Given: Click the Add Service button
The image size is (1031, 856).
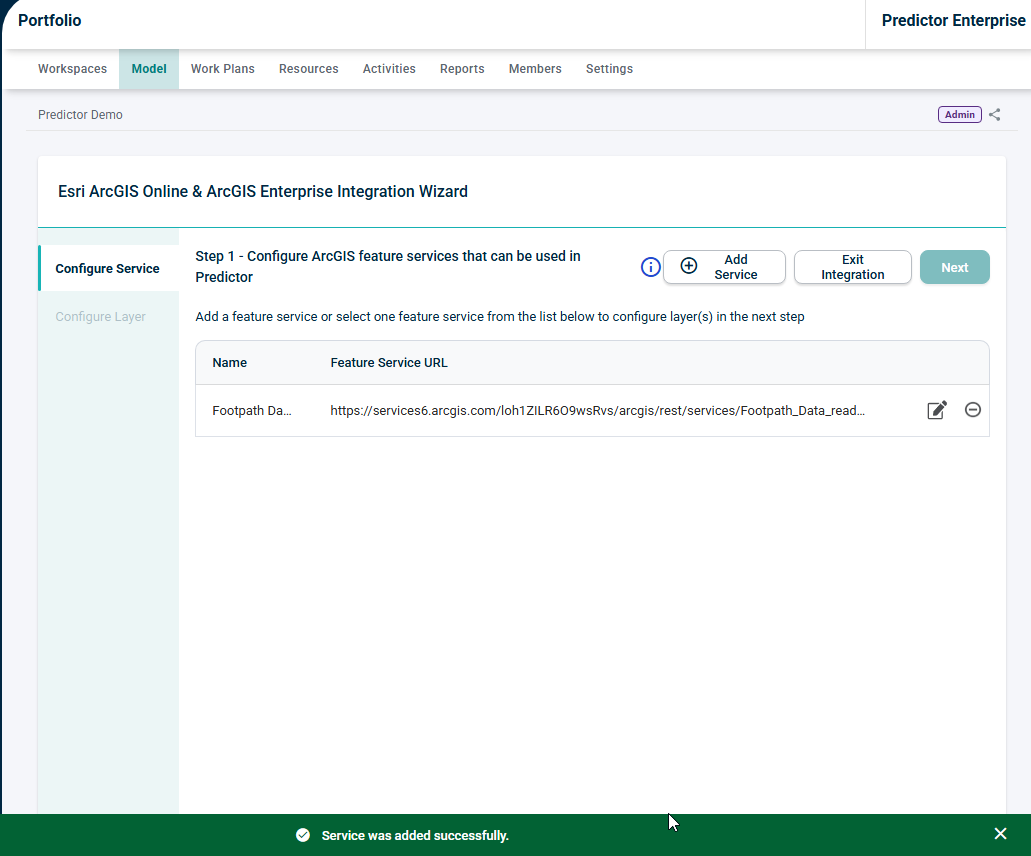Looking at the screenshot, I should coord(724,267).
